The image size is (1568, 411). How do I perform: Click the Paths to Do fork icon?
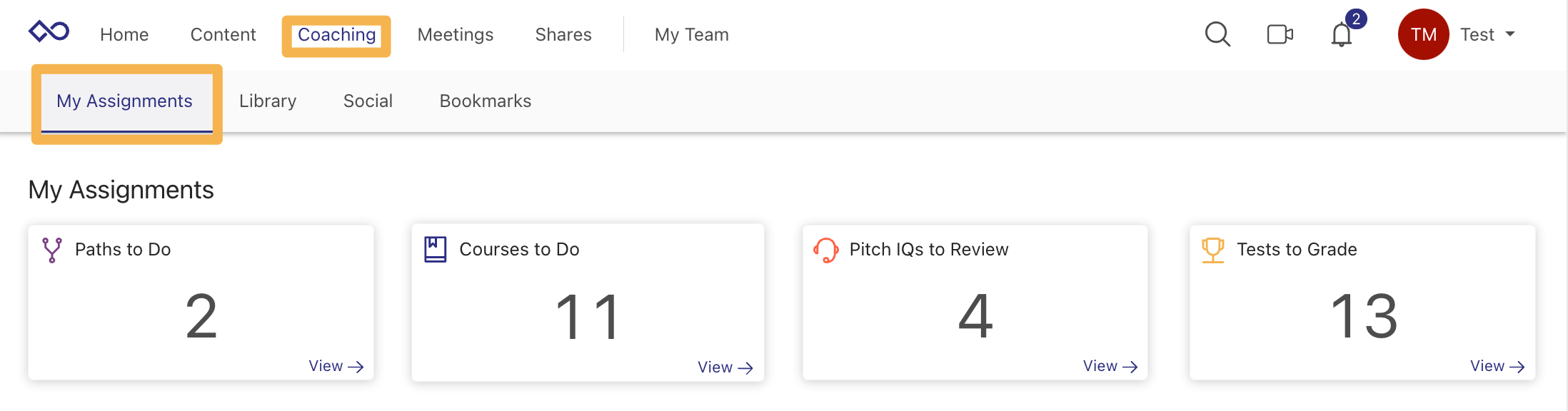52,250
